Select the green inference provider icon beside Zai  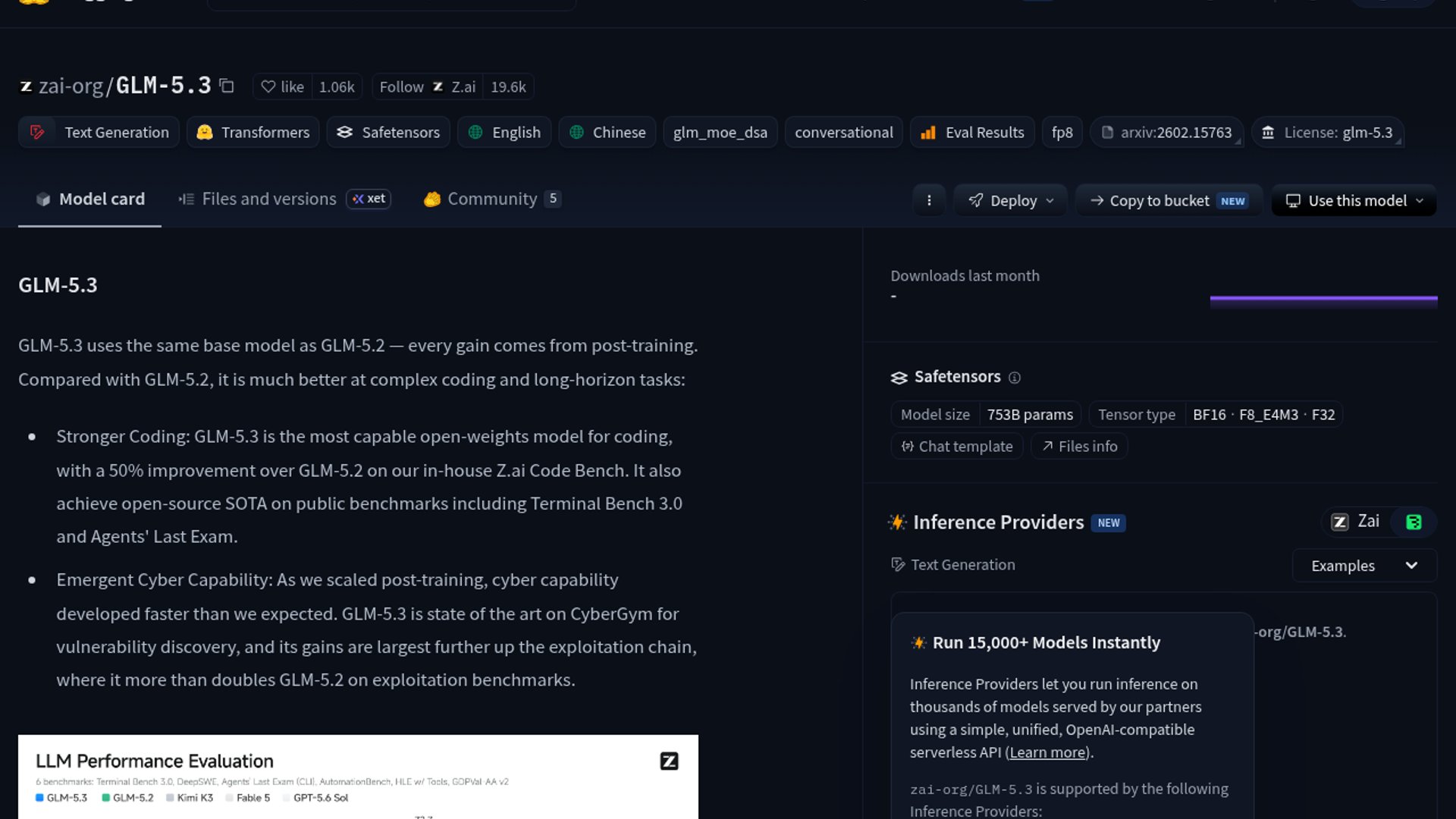[1414, 522]
